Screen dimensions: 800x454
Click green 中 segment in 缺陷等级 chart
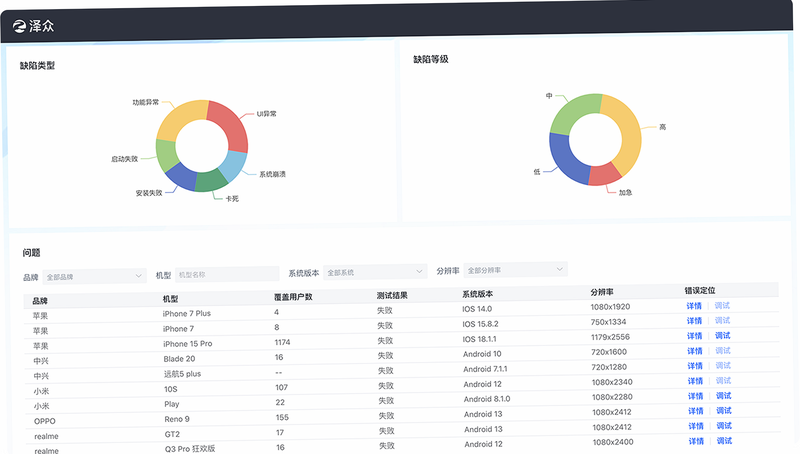(570, 113)
